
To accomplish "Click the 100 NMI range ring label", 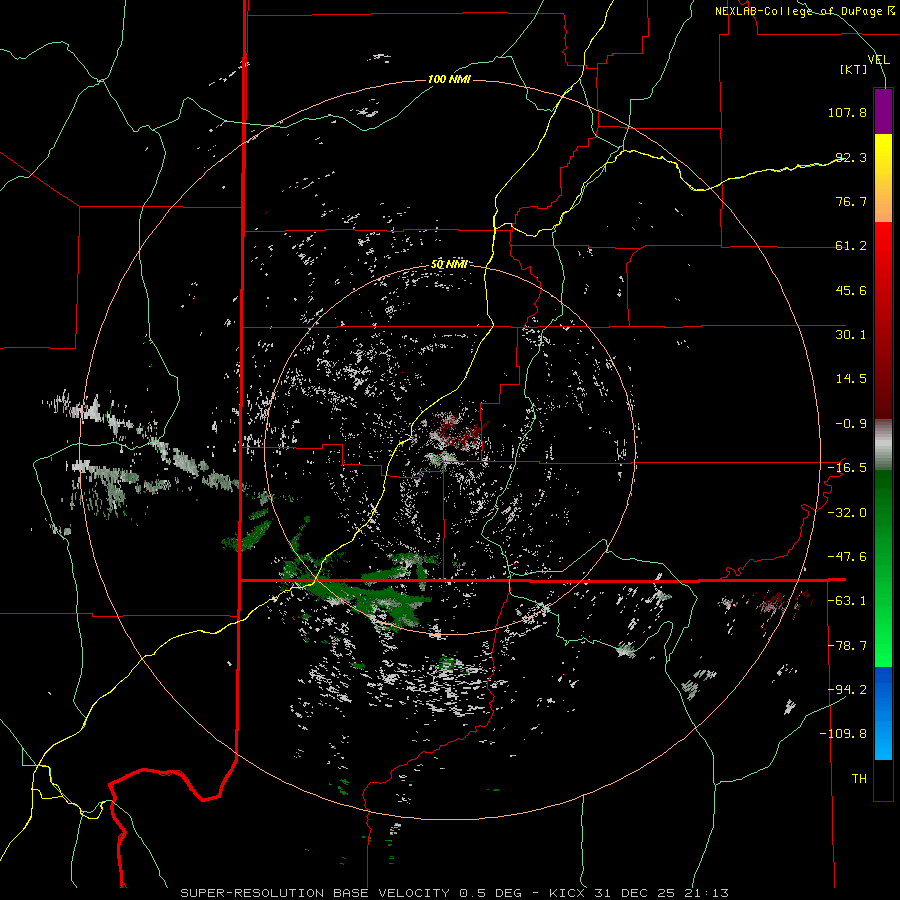I will (x=449, y=79).
